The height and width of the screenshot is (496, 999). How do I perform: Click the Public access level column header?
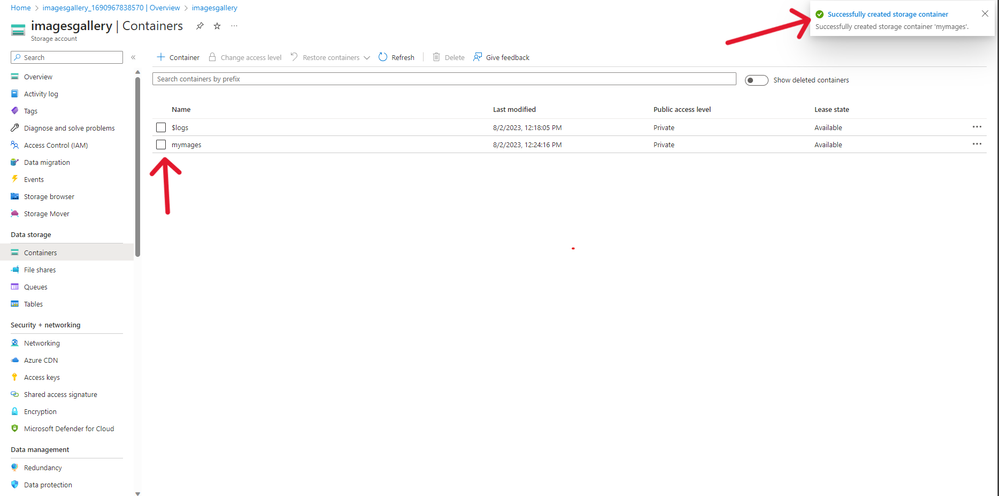pos(682,110)
